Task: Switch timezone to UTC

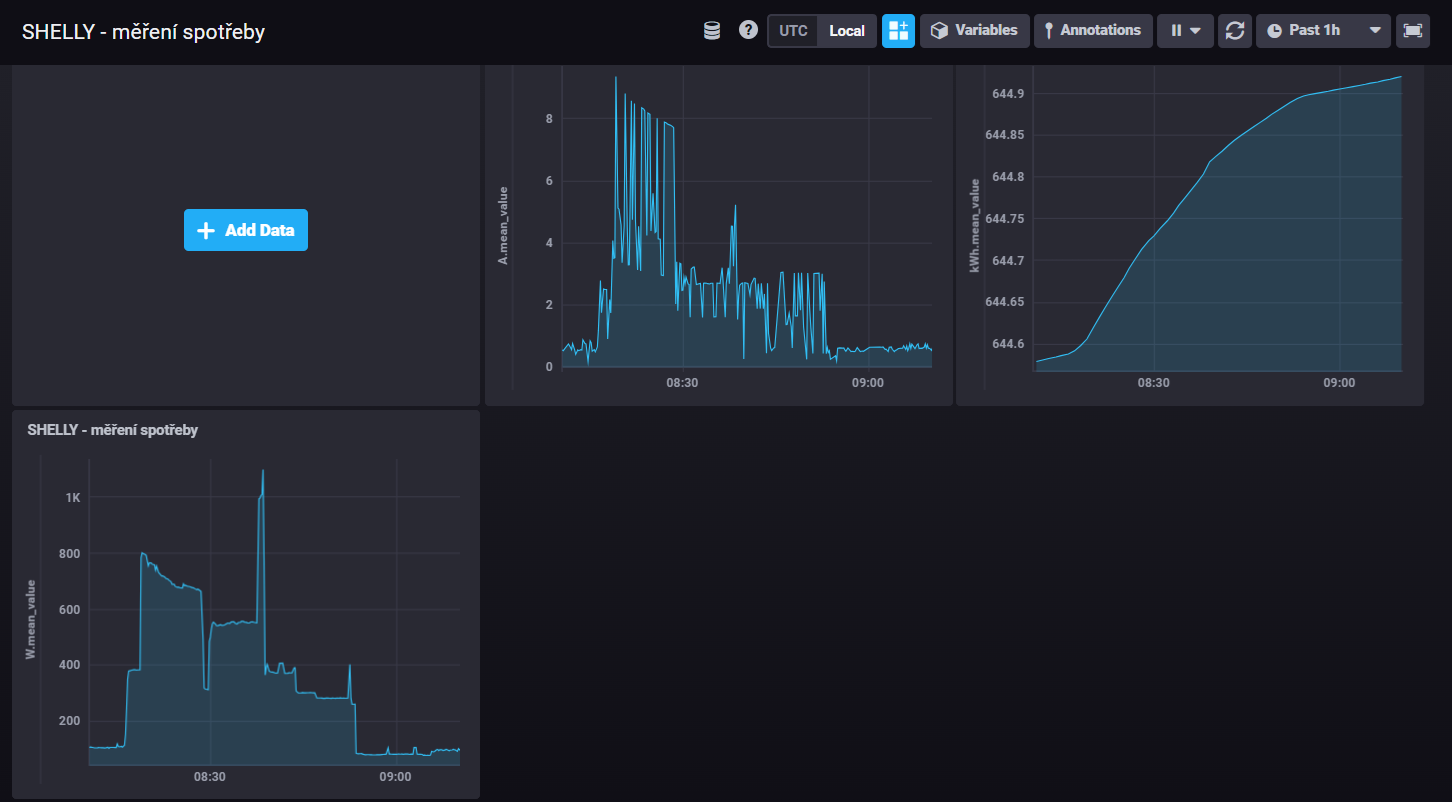Action: 793,31
